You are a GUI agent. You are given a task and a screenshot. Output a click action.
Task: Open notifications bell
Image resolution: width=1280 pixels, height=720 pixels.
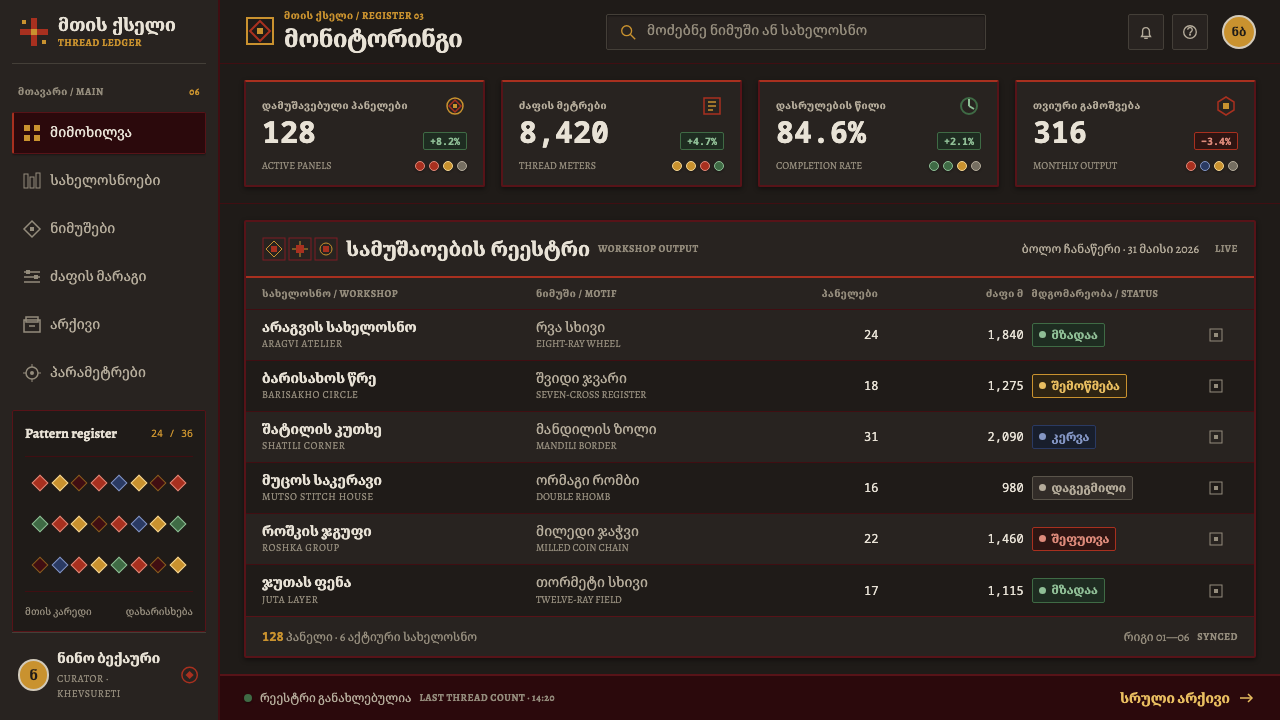1146,32
